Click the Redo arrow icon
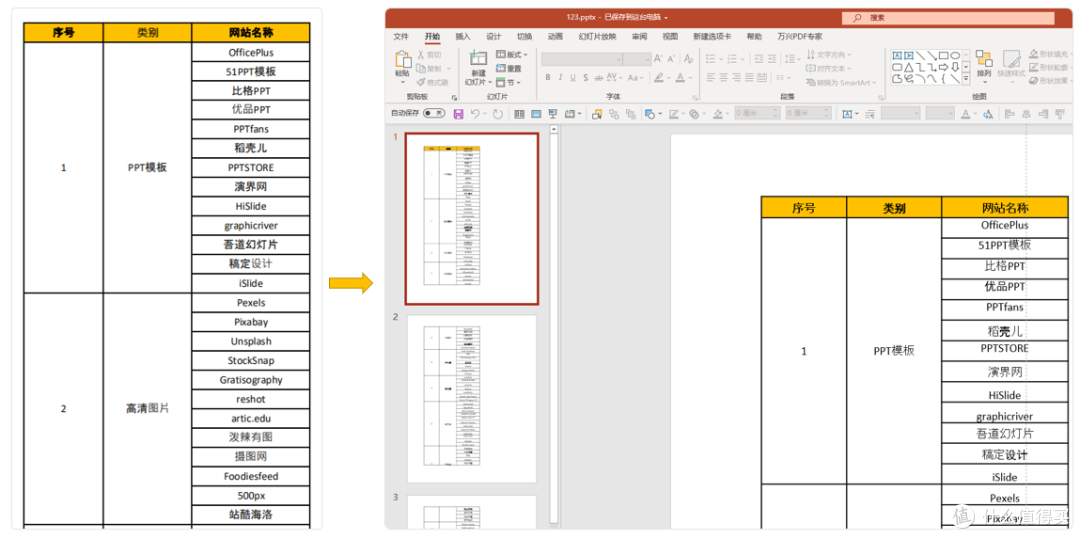The image size is (1080, 539). point(497,114)
